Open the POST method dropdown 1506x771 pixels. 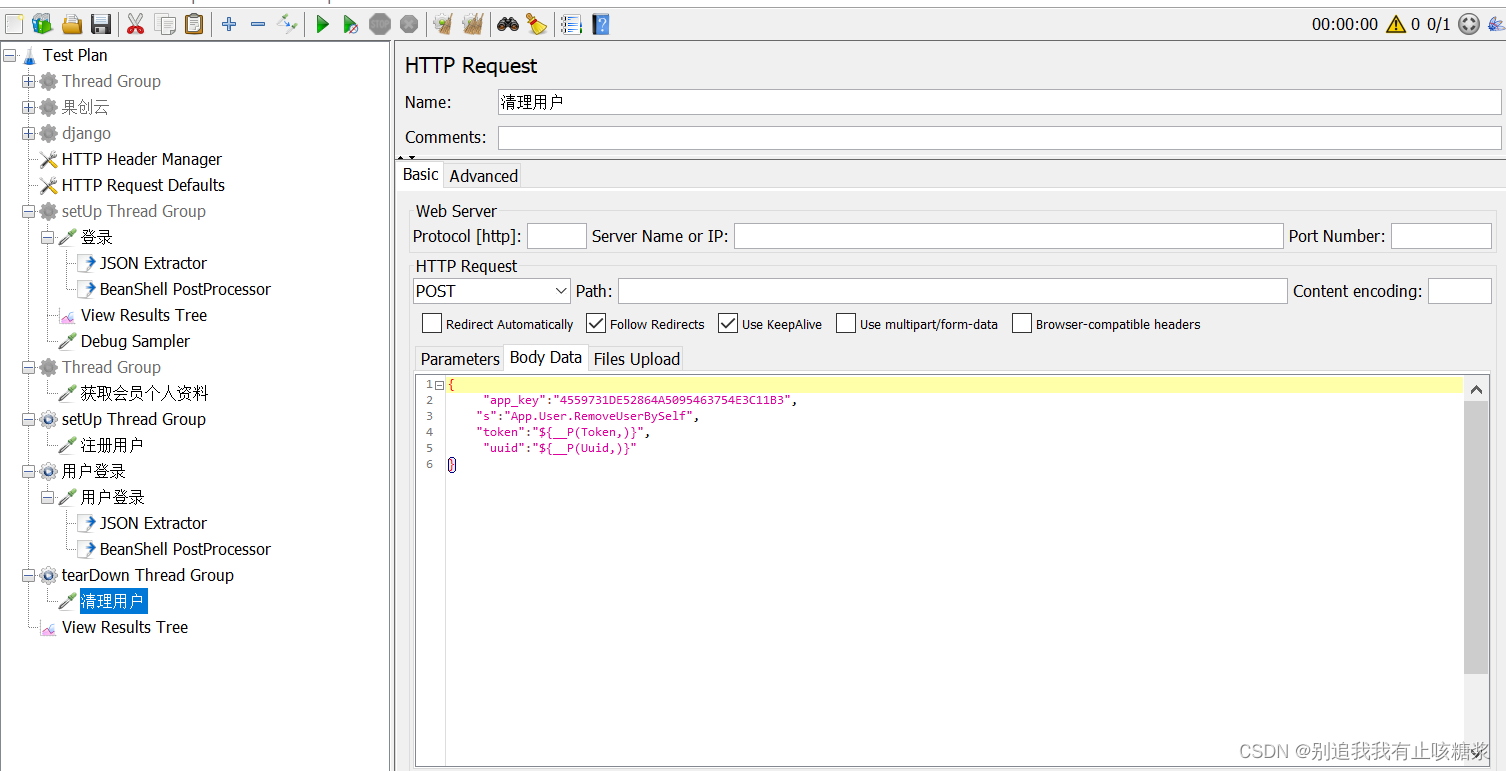pyautogui.click(x=491, y=291)
